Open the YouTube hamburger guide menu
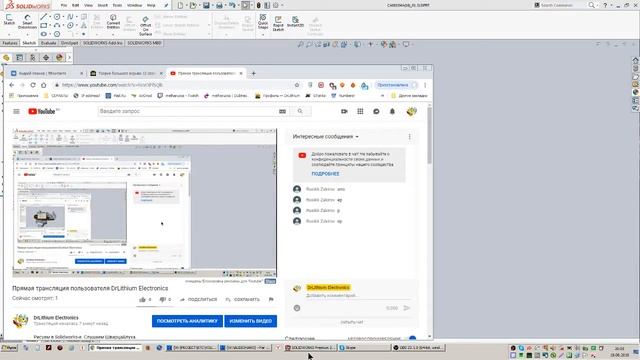The image size is (640, 360). (16, 111)
